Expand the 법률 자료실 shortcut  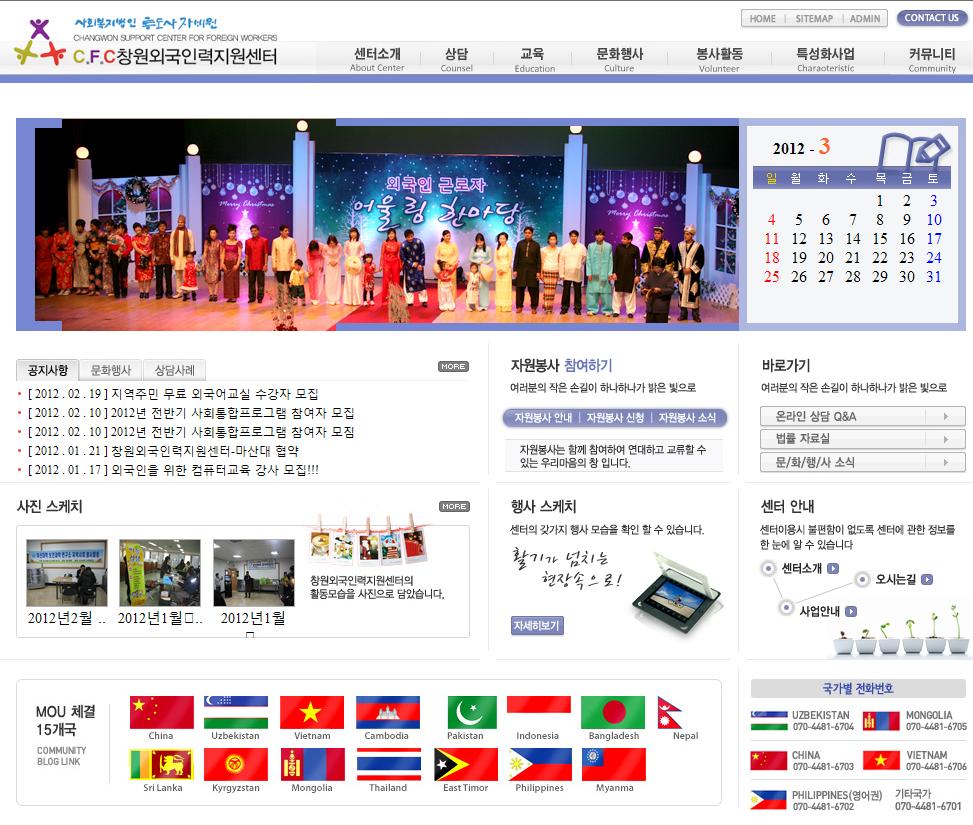863,439
